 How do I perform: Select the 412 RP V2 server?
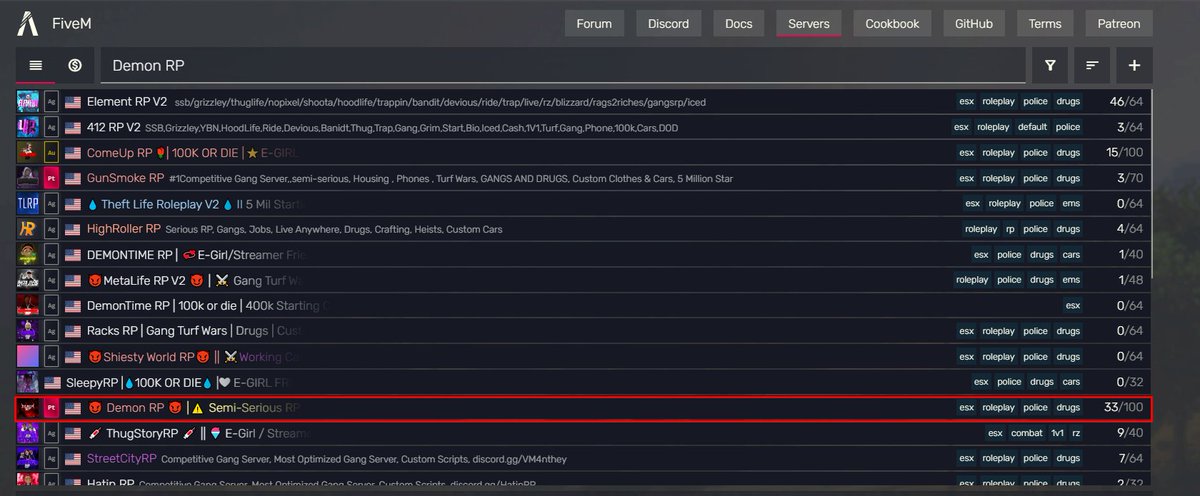coord(583,127)
